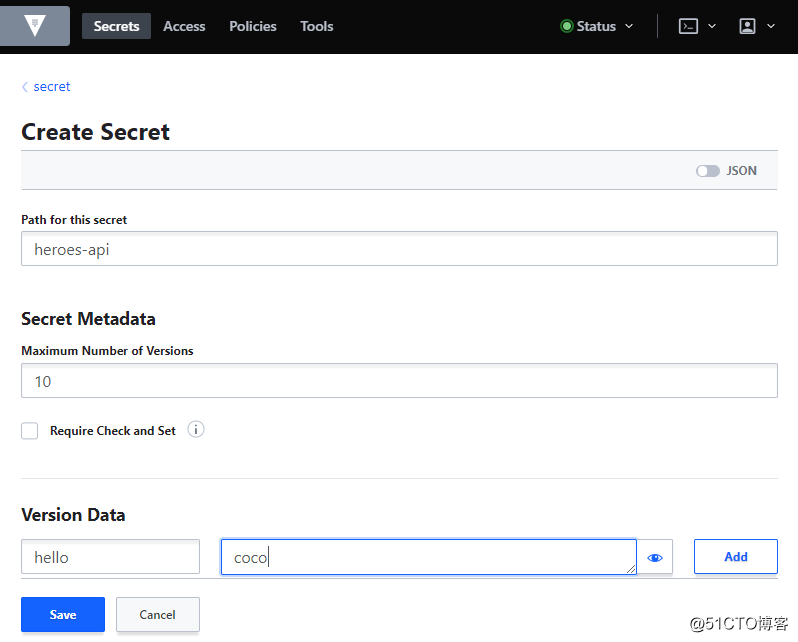Click the Vault logo icon
Image resolution: width=798 pixels, height=642 pixels.
pos(35,25)
